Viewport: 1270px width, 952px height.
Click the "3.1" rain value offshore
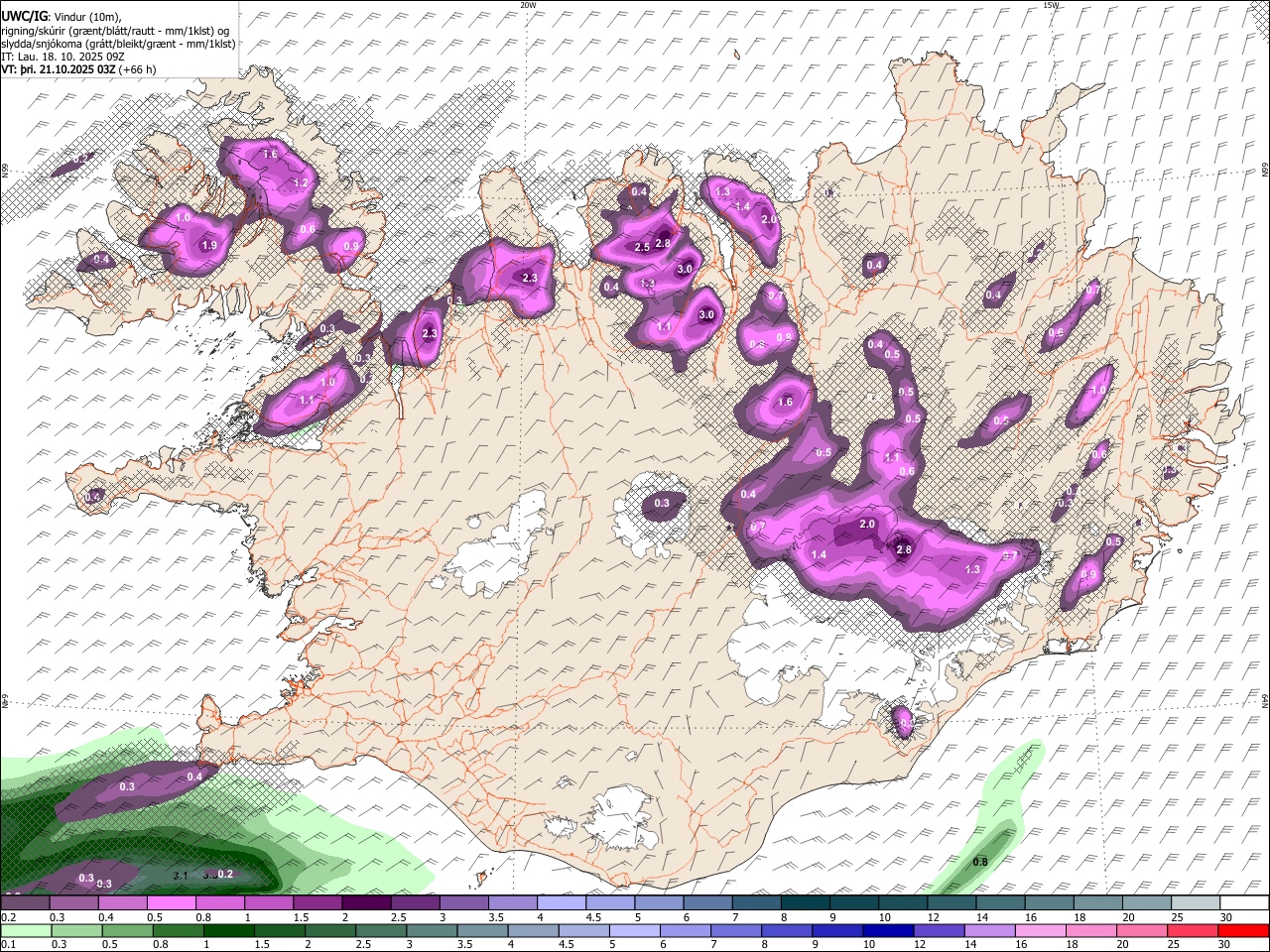pyautogui.click(x=181, y=876)
